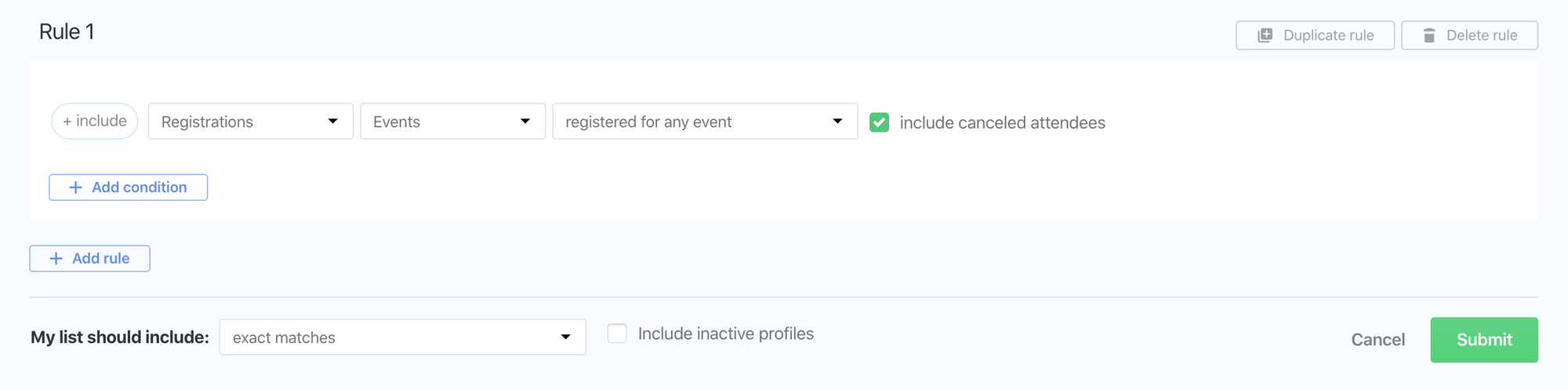The height and width of the screenshot is (390, 1568).
Task: Click the 'Include inactive profiles' label text
Action: [725, 334]
